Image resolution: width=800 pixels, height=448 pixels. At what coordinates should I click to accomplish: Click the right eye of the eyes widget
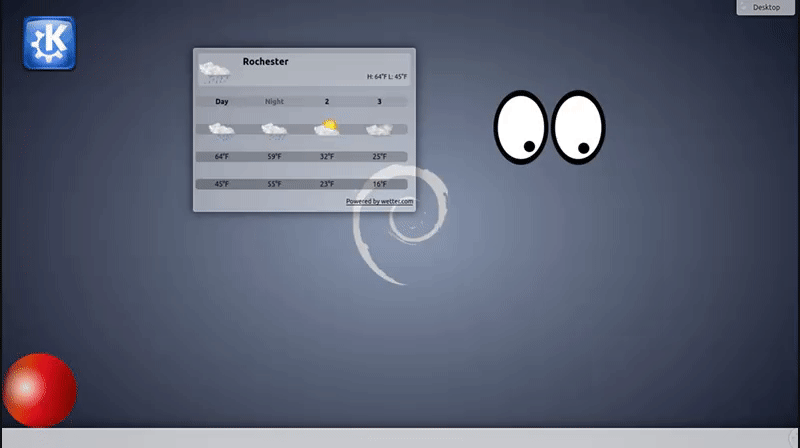tap(578, 127)
